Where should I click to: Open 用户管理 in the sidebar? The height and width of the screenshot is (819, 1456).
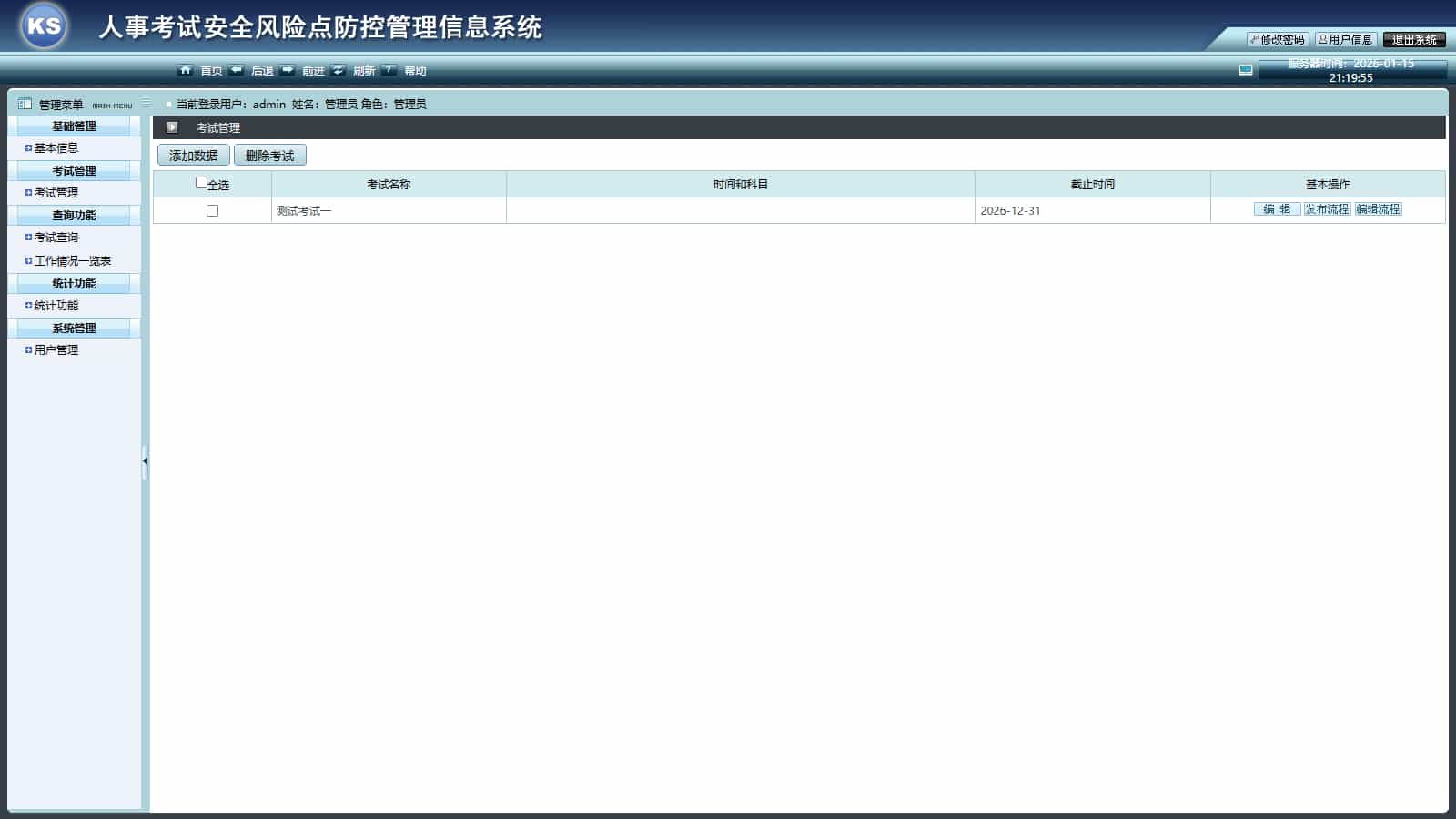(56, 350)
